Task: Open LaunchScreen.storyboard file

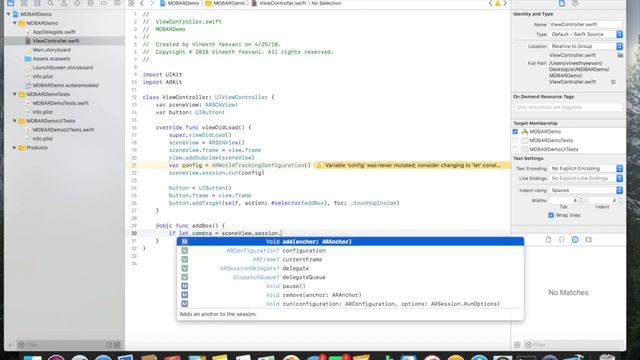Action: (x=62, y=68)
